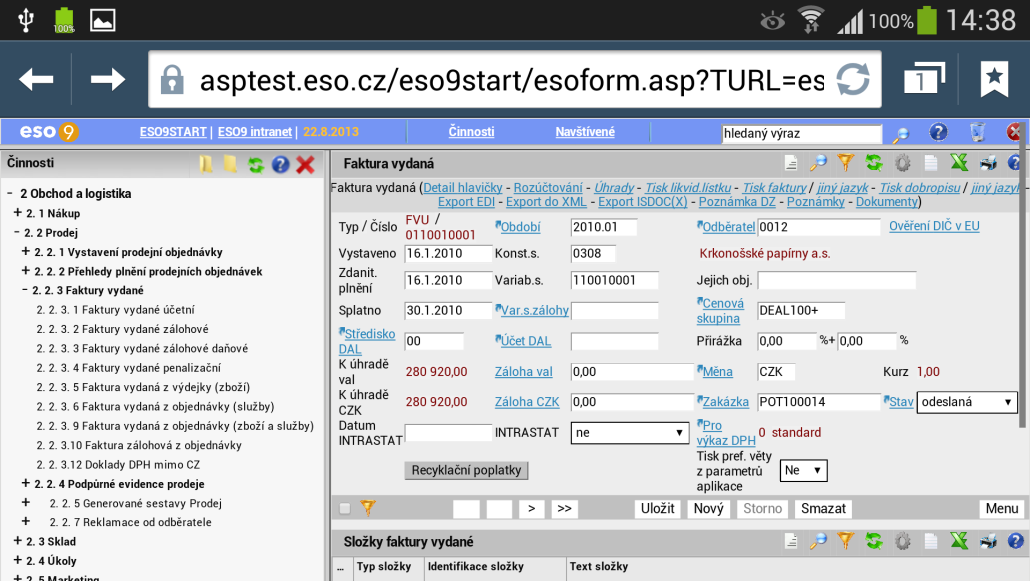Tick the checkbox in form navigation row
The image size is (1030, 581).
(345, 508)
